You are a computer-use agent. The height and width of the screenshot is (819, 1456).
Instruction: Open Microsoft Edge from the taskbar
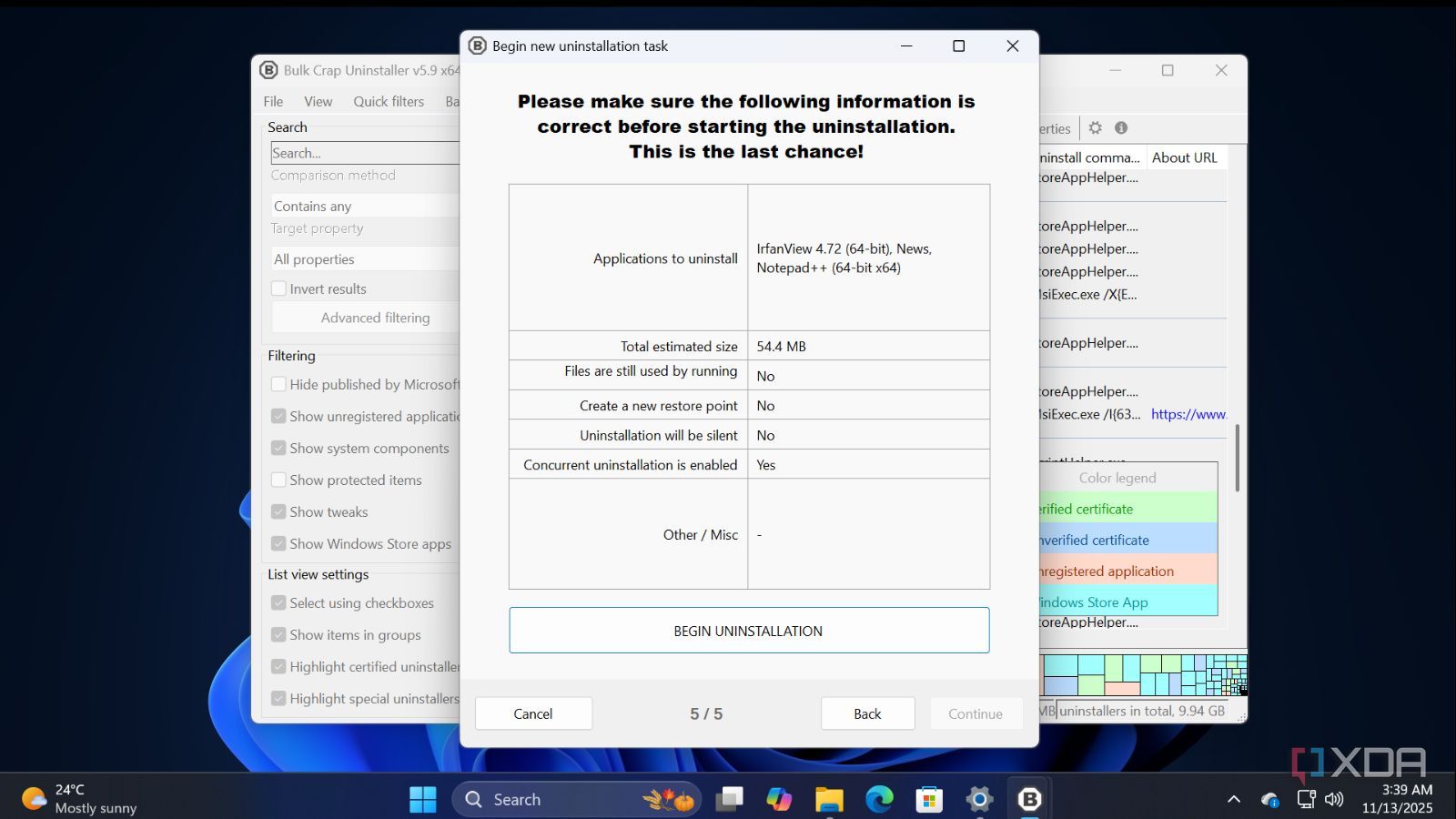click(879, 799)
